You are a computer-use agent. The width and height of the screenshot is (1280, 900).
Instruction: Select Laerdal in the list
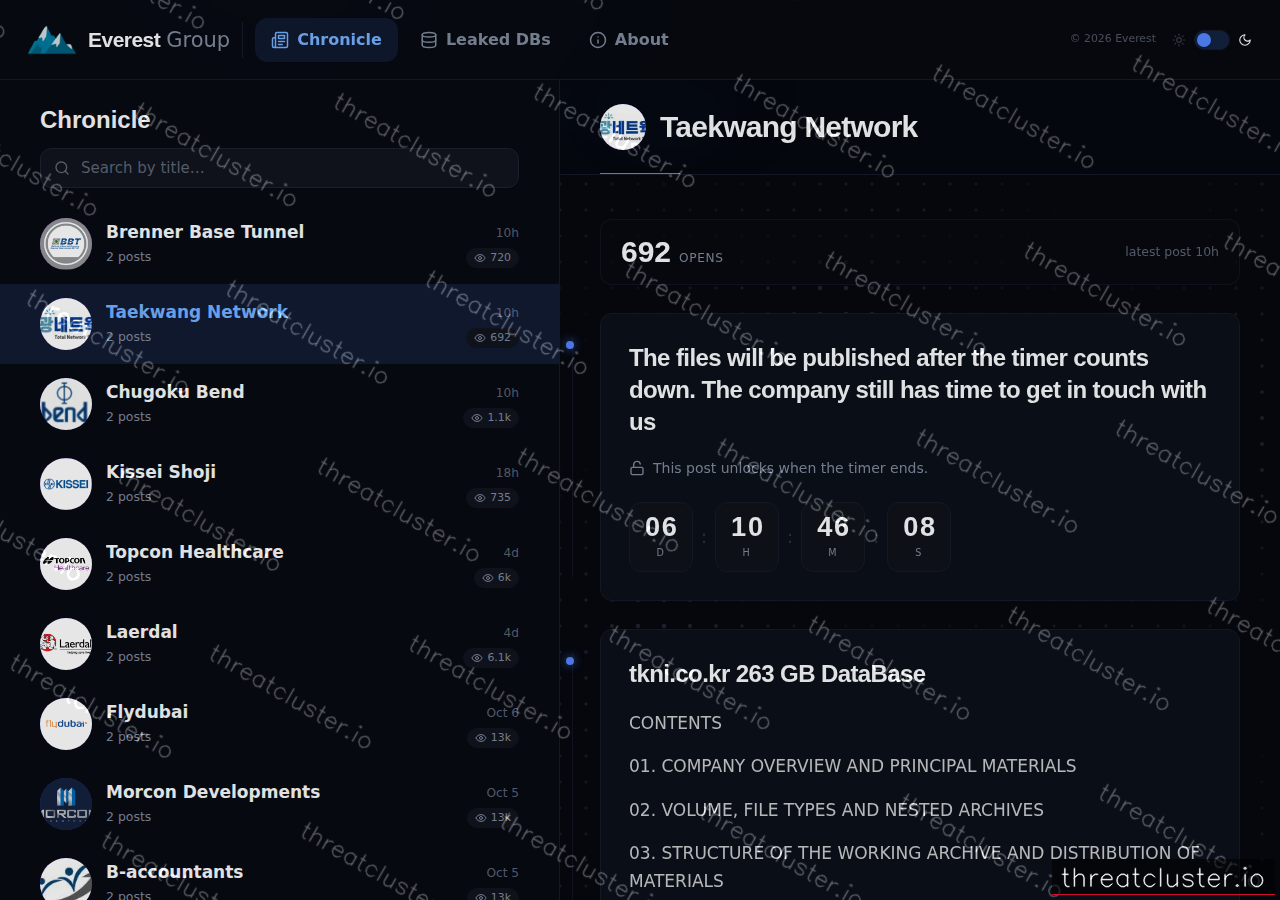[279, 644]
